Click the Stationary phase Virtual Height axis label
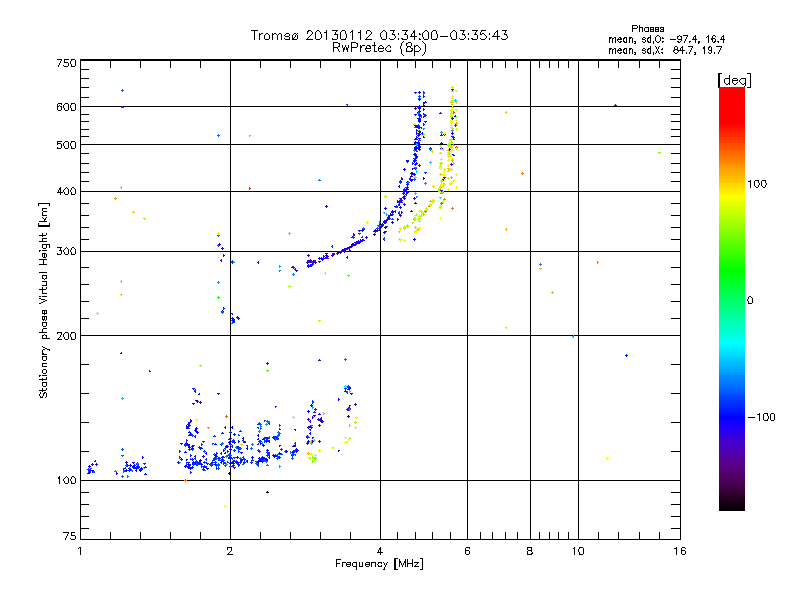 click(x=43, y=301)
